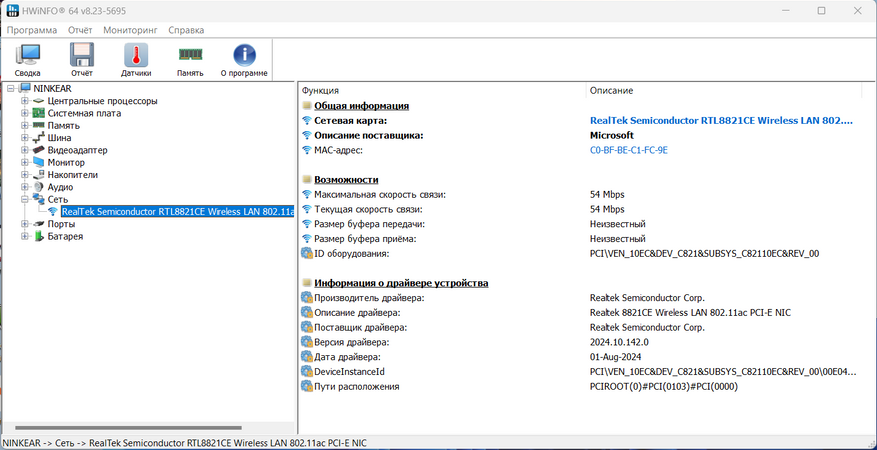Open the Сводка summary toolbar icon
Viewport: 877px width, 450px height.
tap(27, 60)
